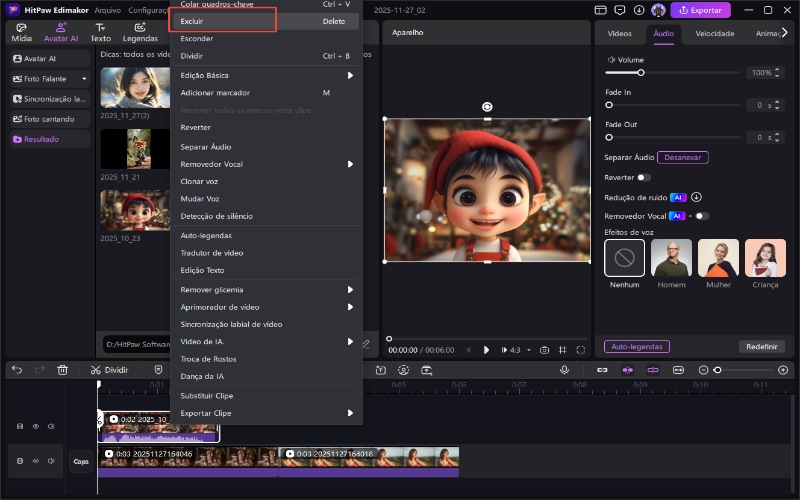The height and width of the screenshot is (500, 800).
Task: Click the Exportar button
Action: [x=700, y=10]
